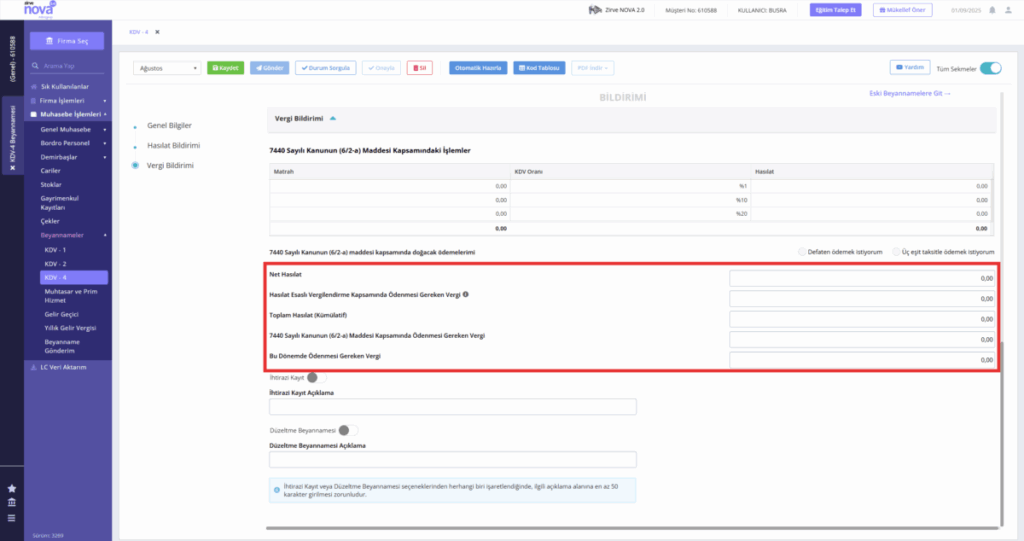Click the green Kaydet save button
Screen dimensions: 1024x541
click(225, 68)
